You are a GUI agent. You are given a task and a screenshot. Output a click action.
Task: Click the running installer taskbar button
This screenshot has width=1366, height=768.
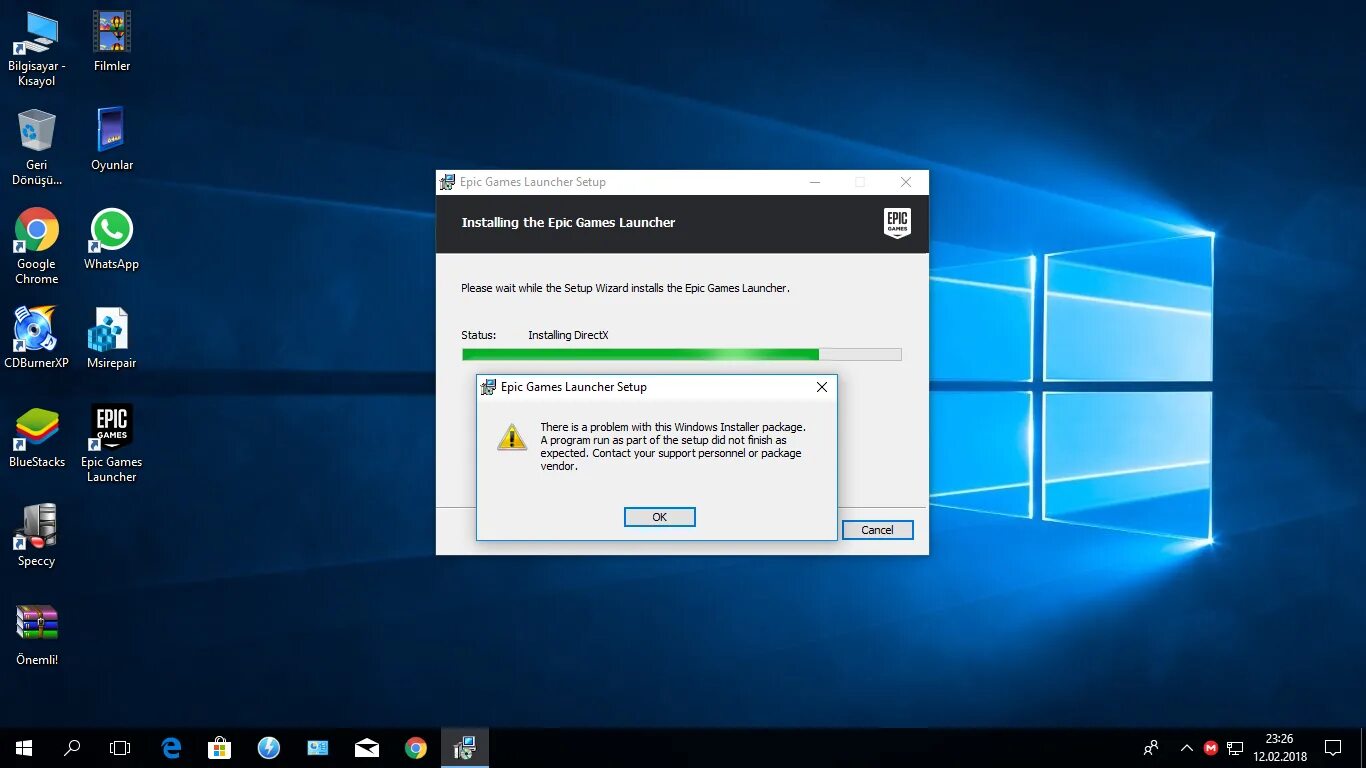click(x=465, y=748)
